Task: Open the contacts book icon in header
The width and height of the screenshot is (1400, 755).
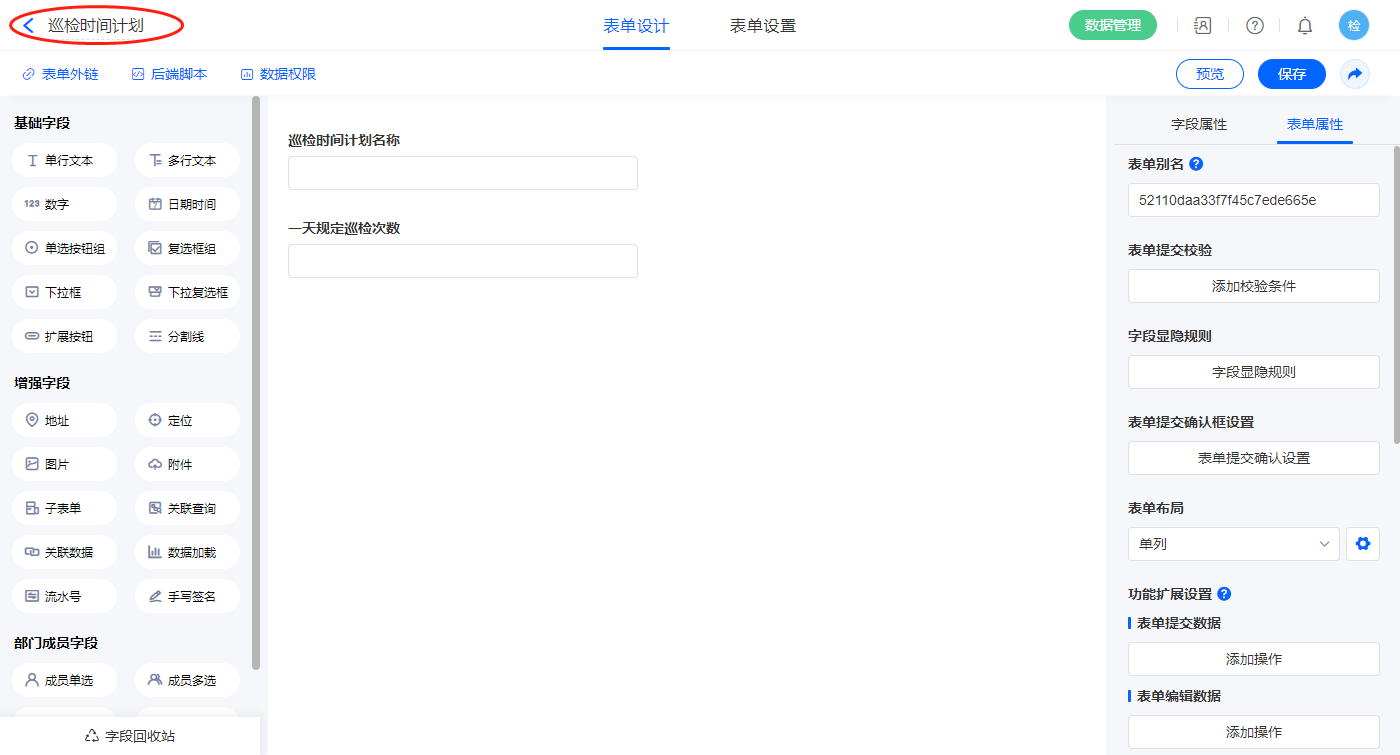Action: click(x=1203, y=26)
